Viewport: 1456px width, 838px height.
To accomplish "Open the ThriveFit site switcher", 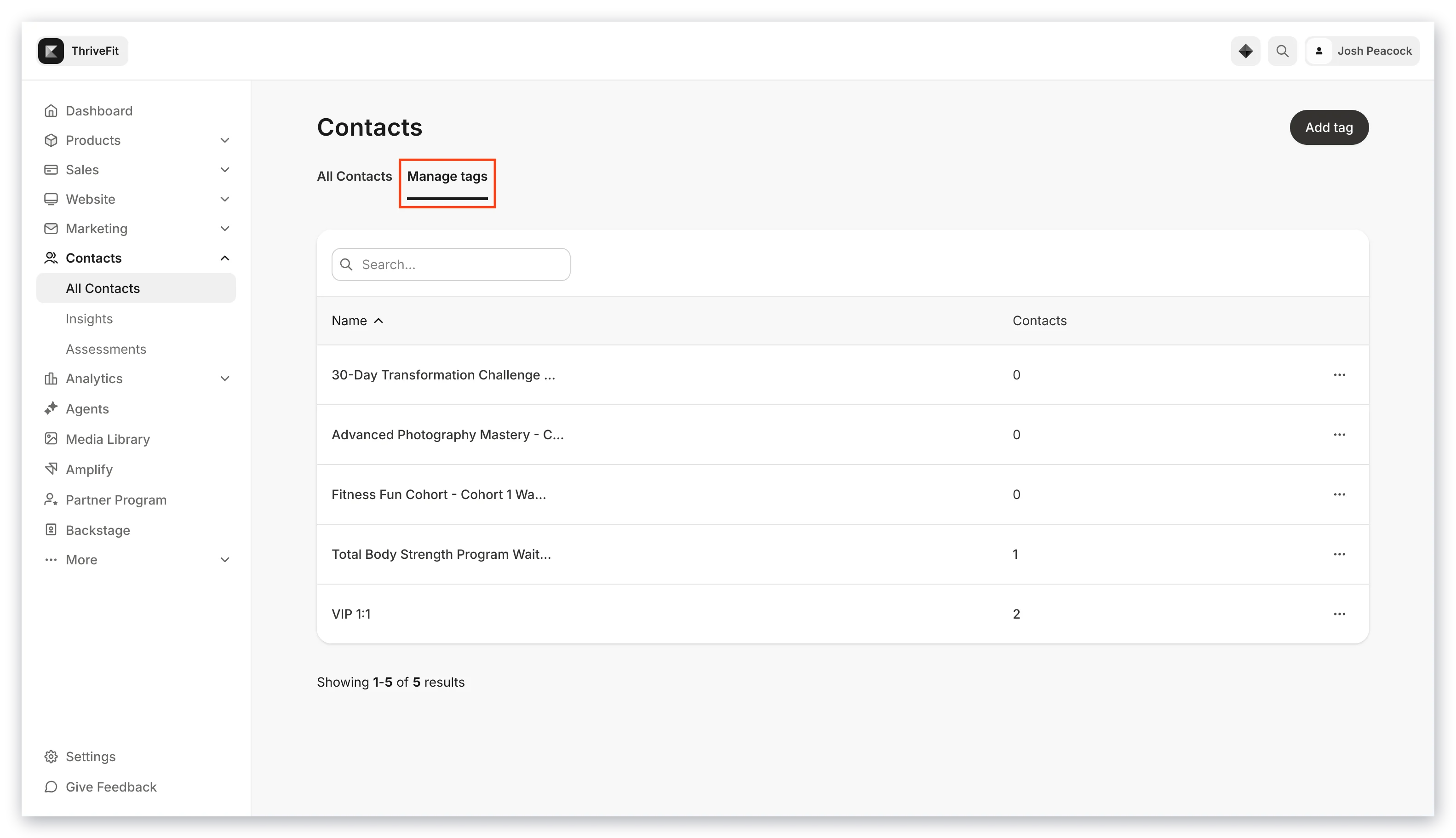I will [82, 51].
